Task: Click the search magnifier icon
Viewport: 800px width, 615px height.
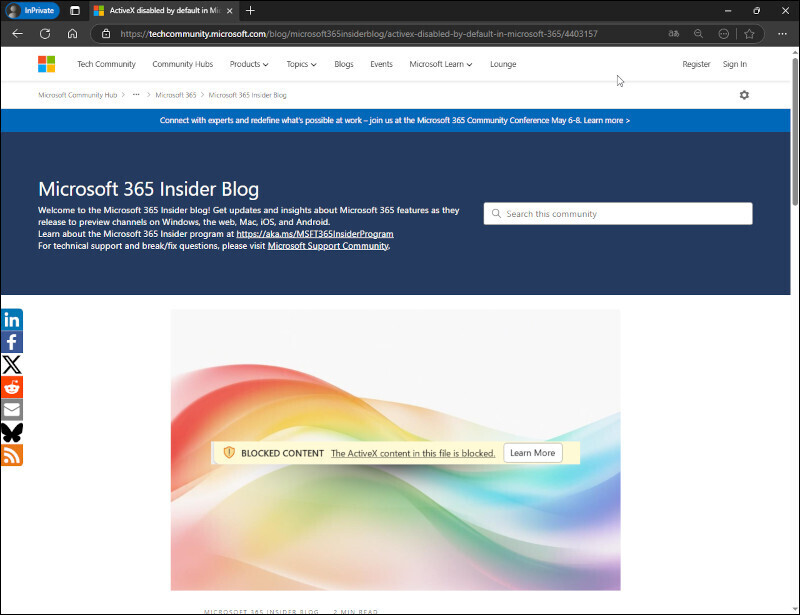Action: 496,214
